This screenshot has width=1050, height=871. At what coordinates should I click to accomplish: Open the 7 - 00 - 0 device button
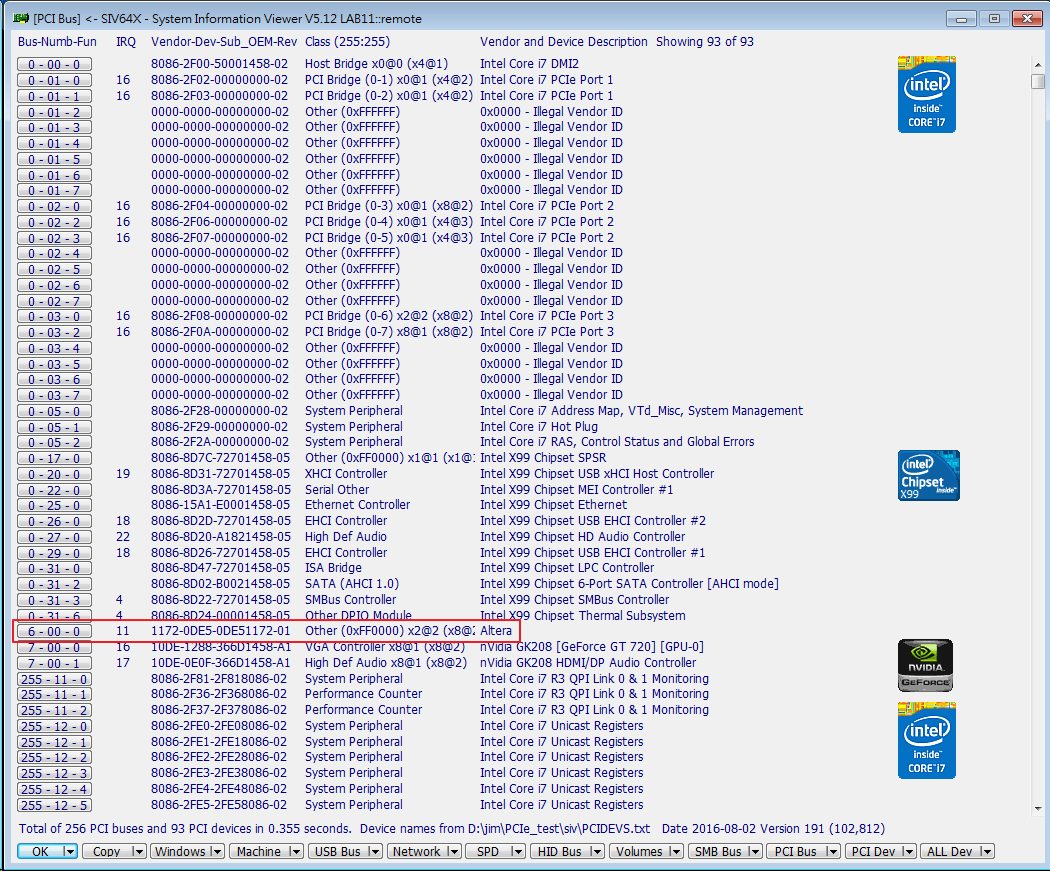click(54, 647)
